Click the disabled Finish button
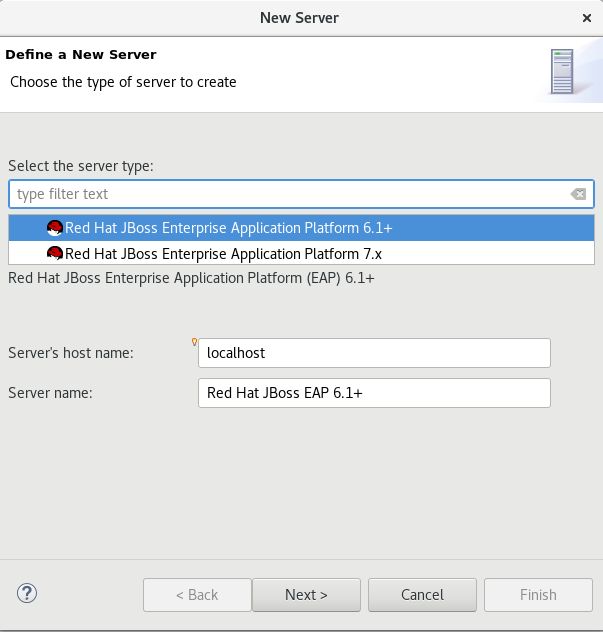The image size is (603, 632). tap(539, 595)
